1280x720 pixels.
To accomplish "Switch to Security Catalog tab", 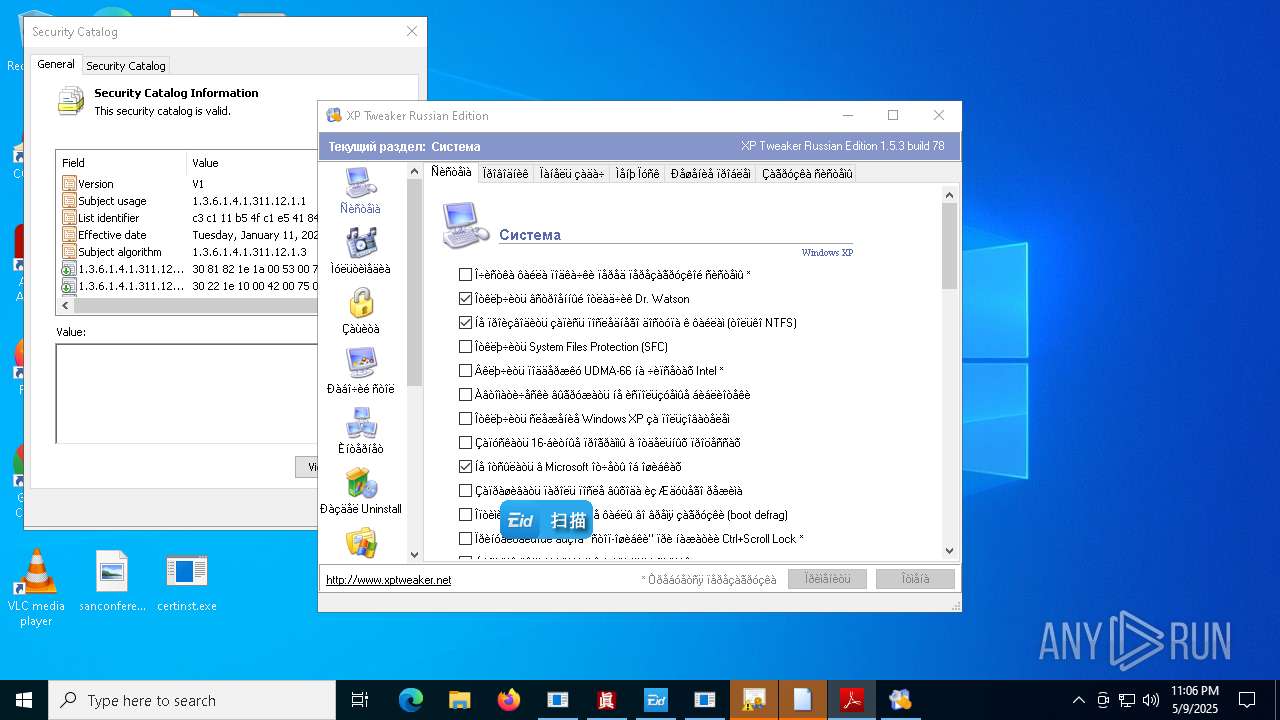I will [x=126, y=66].
